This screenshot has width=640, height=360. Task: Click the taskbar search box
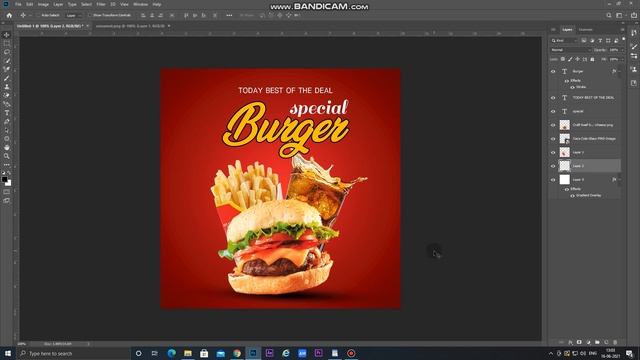73,353
